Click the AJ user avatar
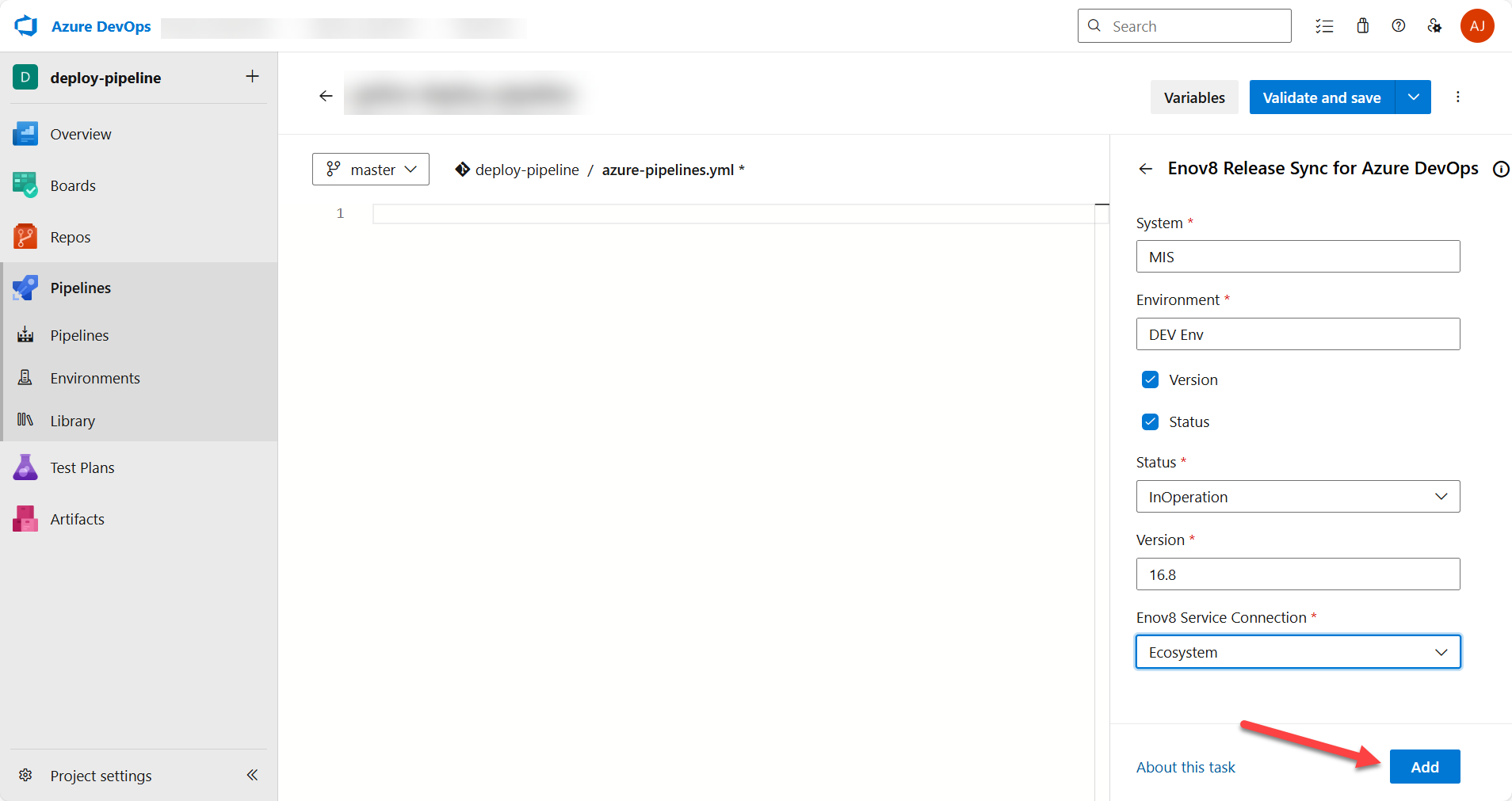Viewport: 1512px width, 801px height. point(1476,26)
